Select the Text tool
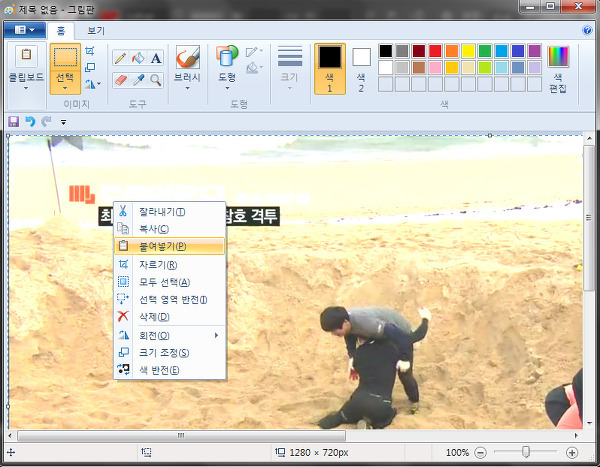Image resolution: width=600 pixels, height=467 pixels. 155,59
